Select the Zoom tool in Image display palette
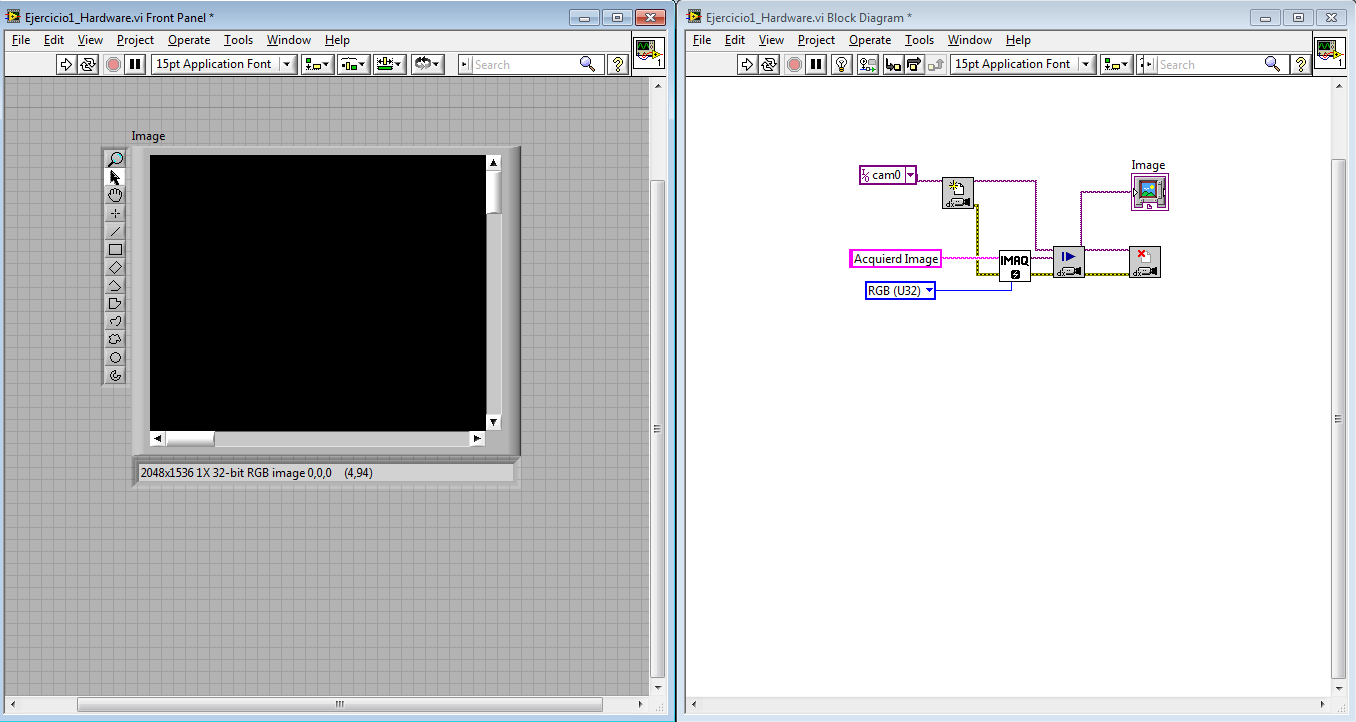Image resolution: width=1356 pixels, height=722 pixels. (115, 159)
